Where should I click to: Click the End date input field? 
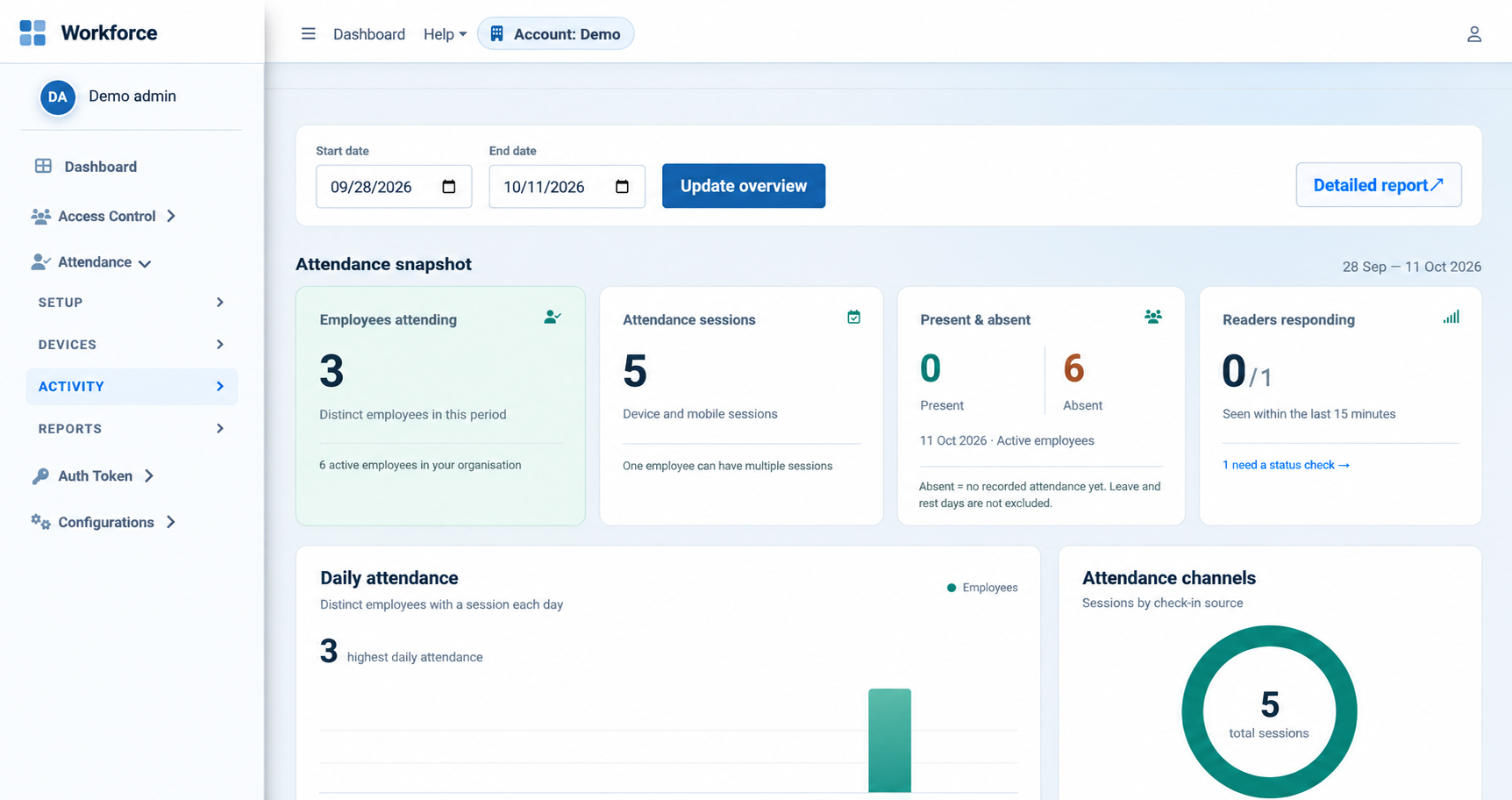567,187
